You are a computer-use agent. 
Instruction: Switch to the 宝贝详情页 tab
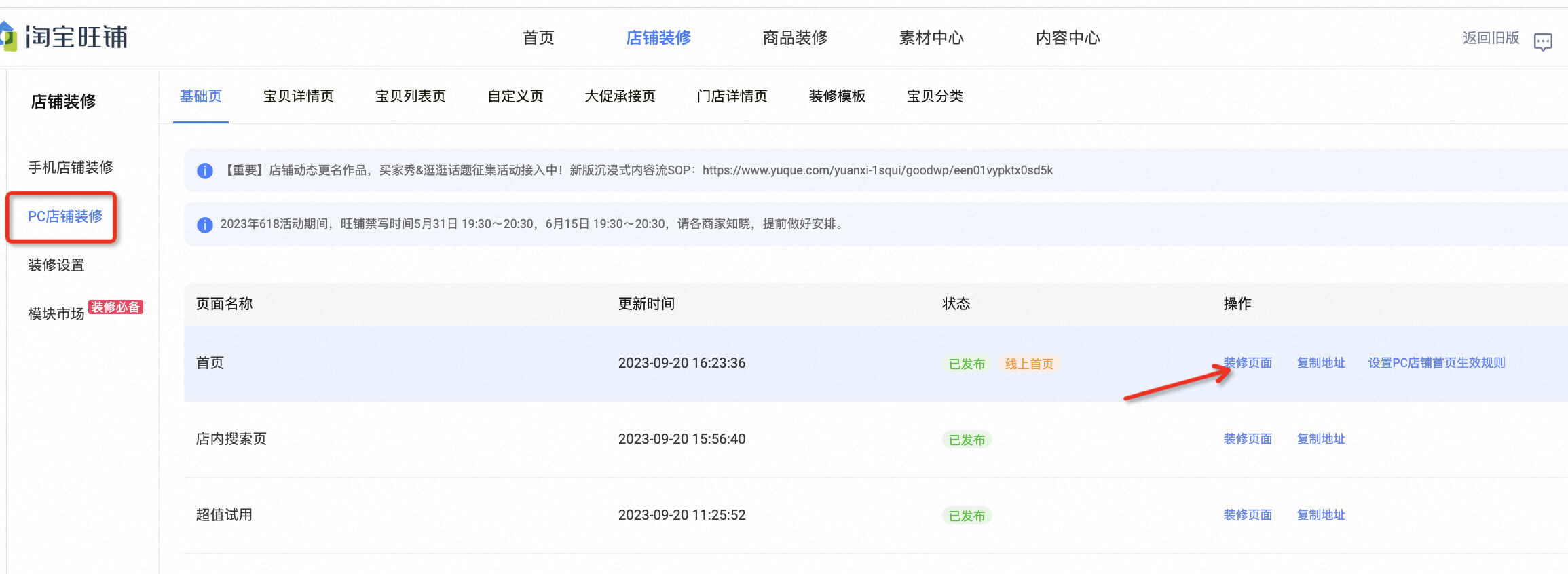(299, 96)
